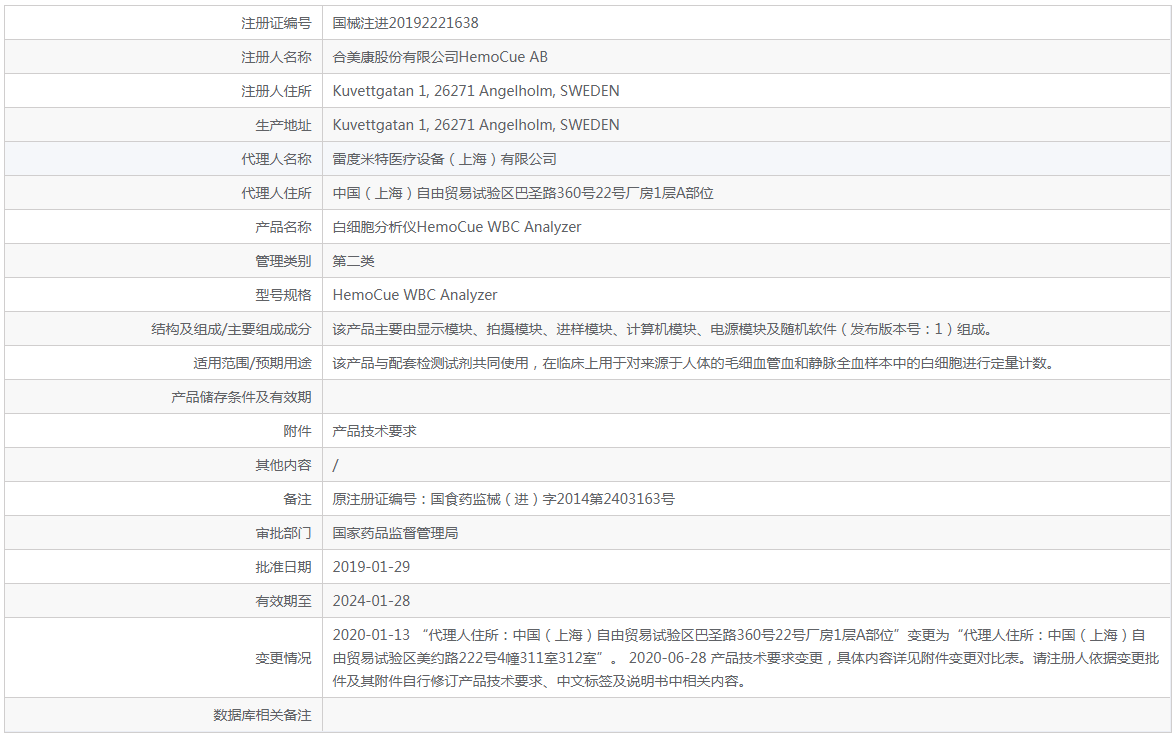The width and height of the screenshot is (1175, 736).
Task: Click the 管理类别 label
Action: tap(283, 261)
